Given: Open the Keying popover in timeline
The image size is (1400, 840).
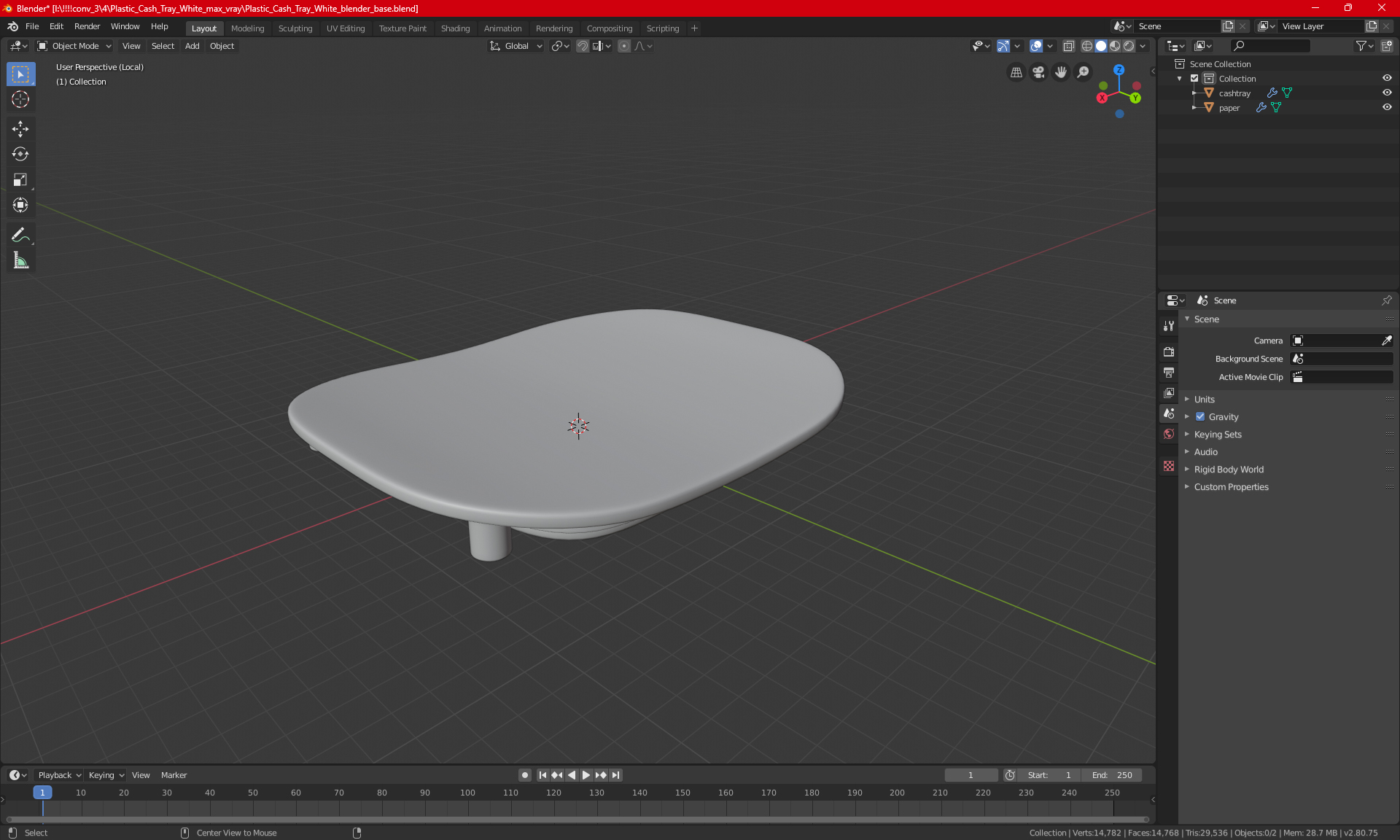Looking at the screenshot, I should (106, 775).
